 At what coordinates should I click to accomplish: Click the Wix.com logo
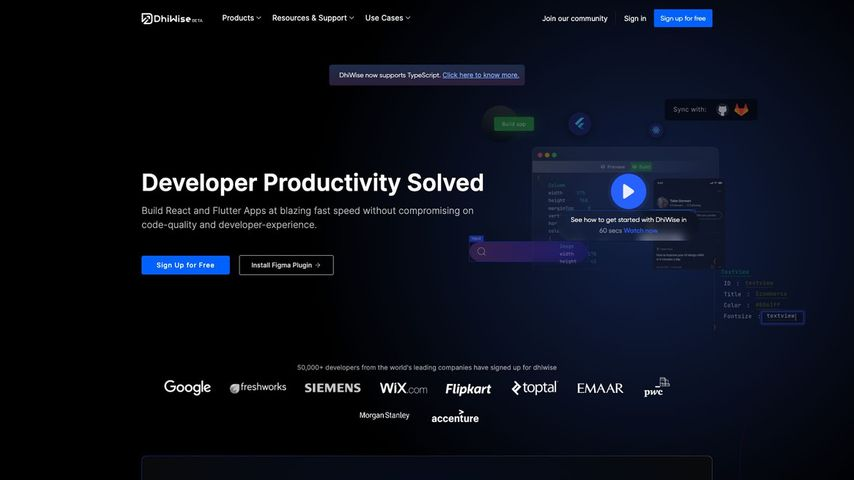(403, 388)
